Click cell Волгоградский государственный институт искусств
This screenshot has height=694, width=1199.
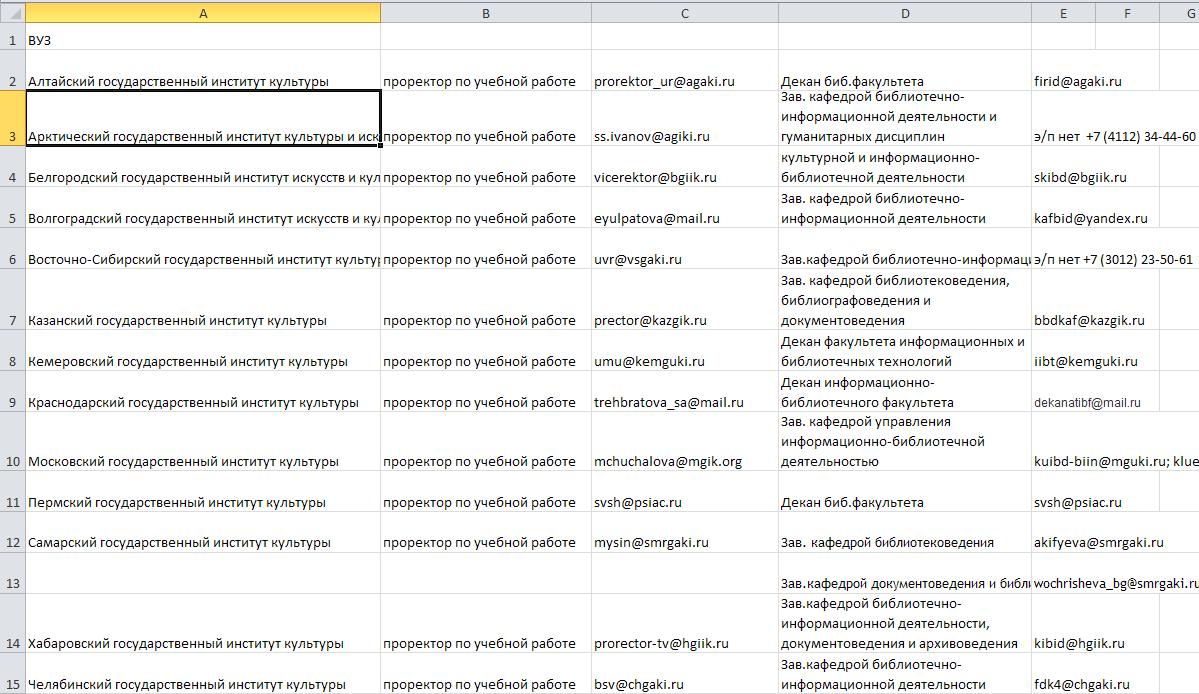click(x=203, y=207)
